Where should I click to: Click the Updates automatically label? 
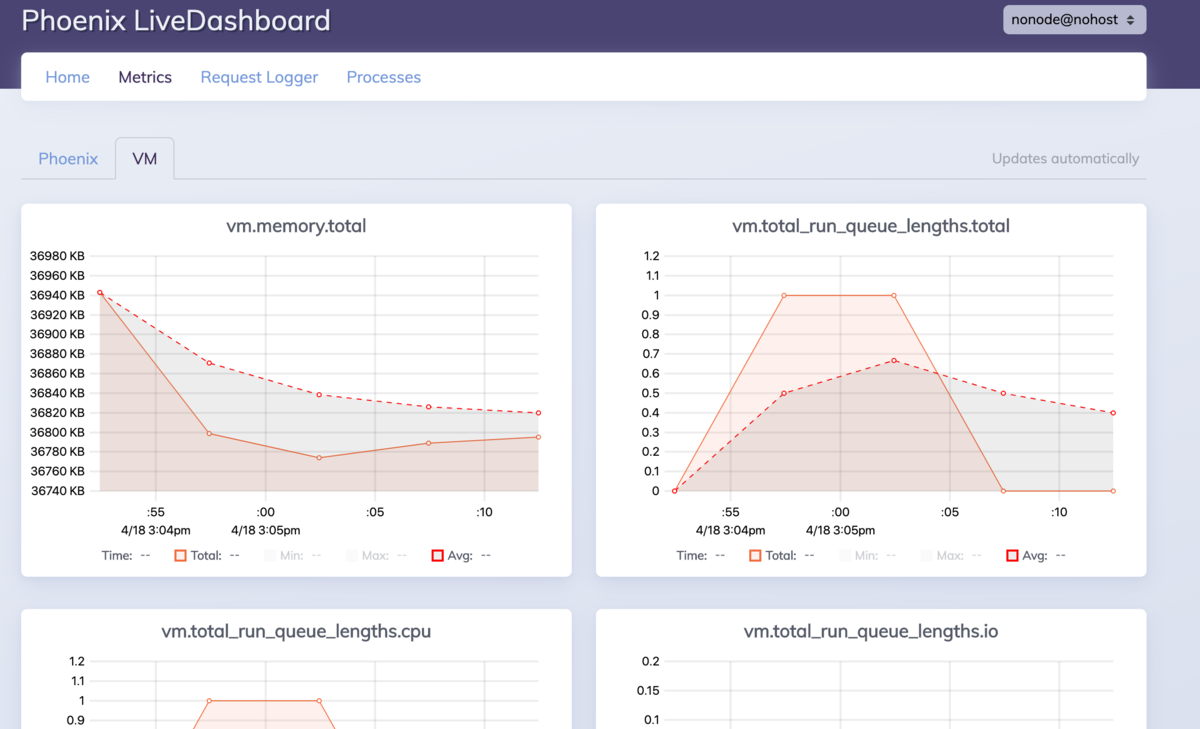pos(1065,158)
